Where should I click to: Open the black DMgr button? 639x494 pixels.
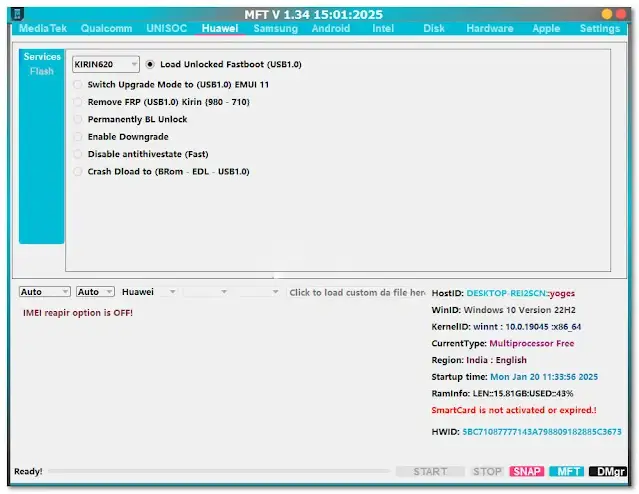[608, 472]
